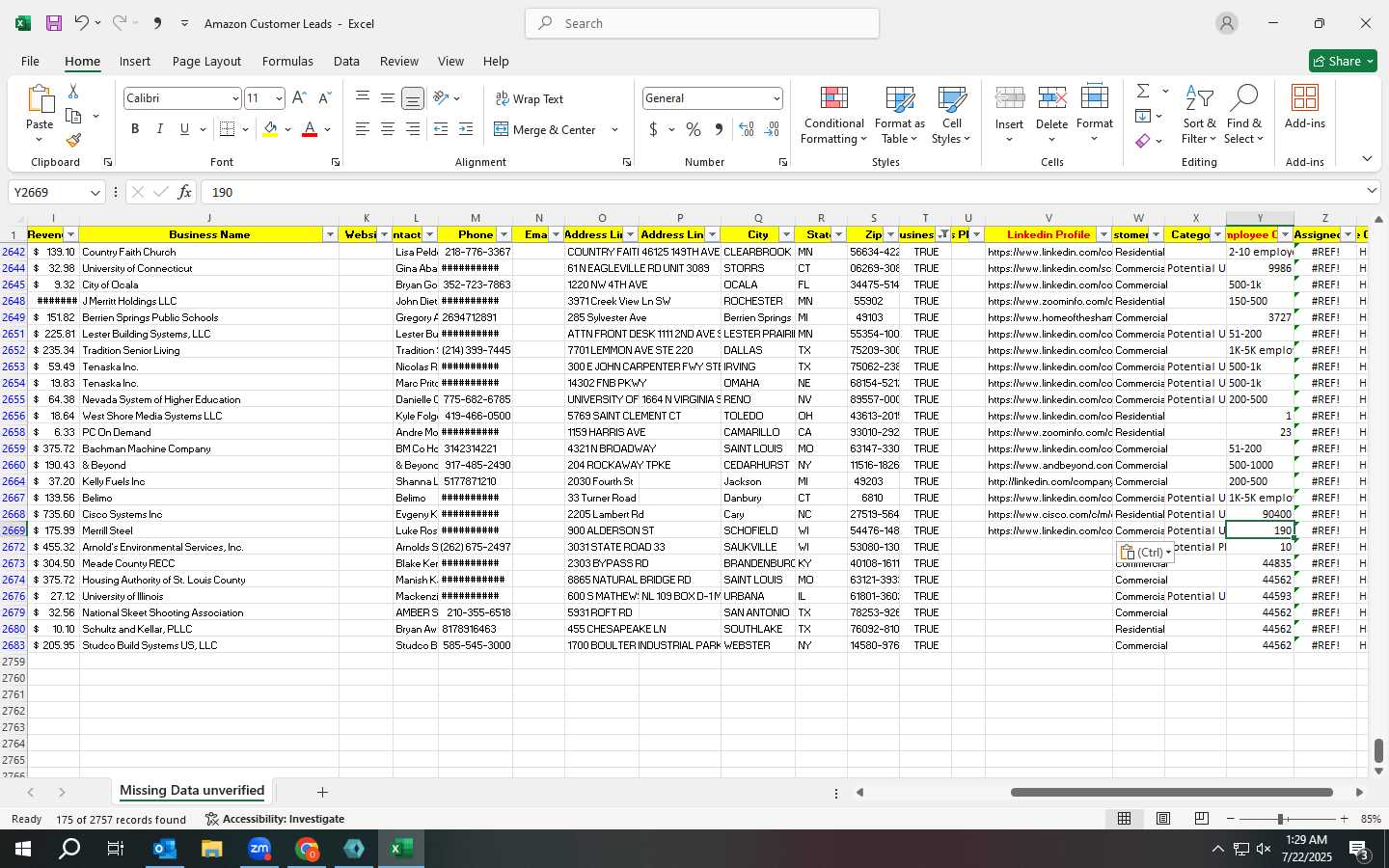Click Increase Decimal icon
This screenshot has height=868, width=1389.
coord(747,129)
